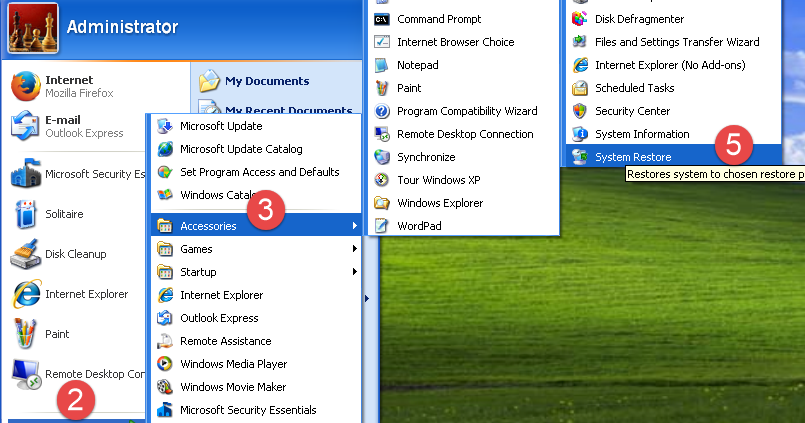Click Windows Media Player icon
This screenshot has height=423, width=805.
[165, 364]
